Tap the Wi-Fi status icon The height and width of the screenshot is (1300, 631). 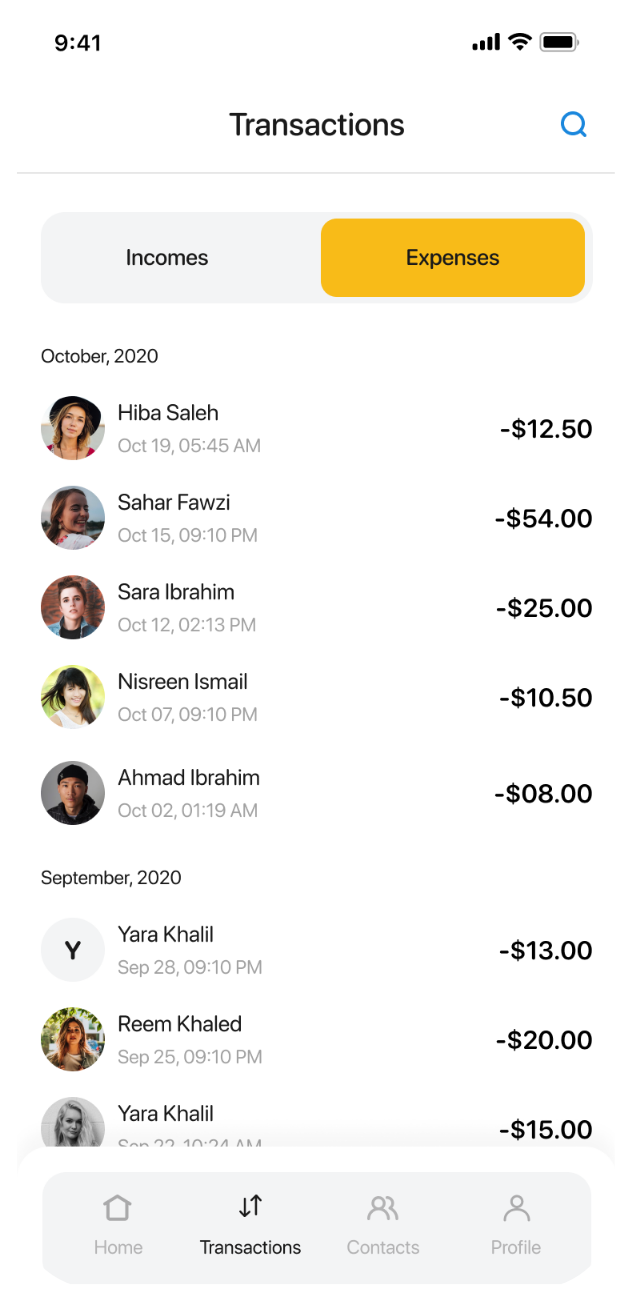519,42
